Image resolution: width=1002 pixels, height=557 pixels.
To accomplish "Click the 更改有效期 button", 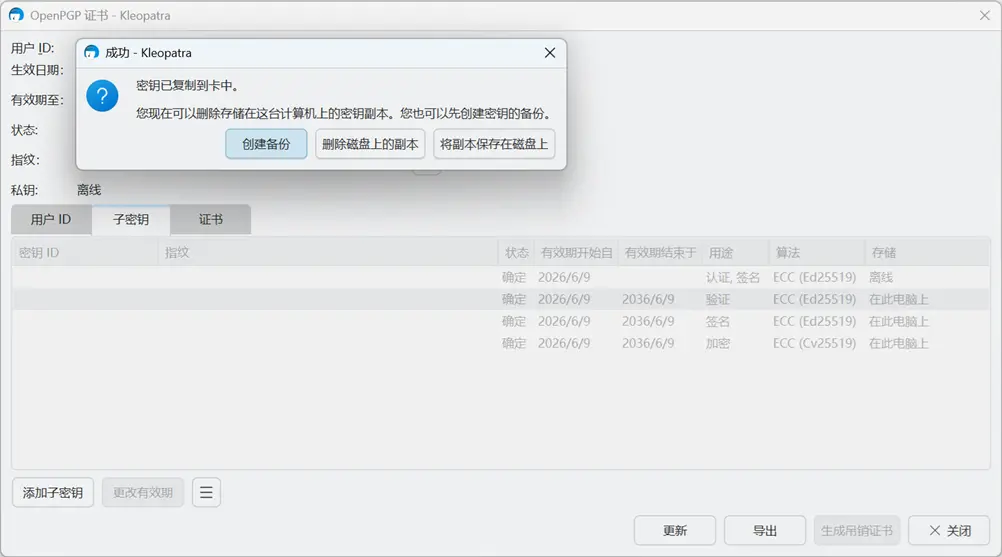I will point(143,492).
